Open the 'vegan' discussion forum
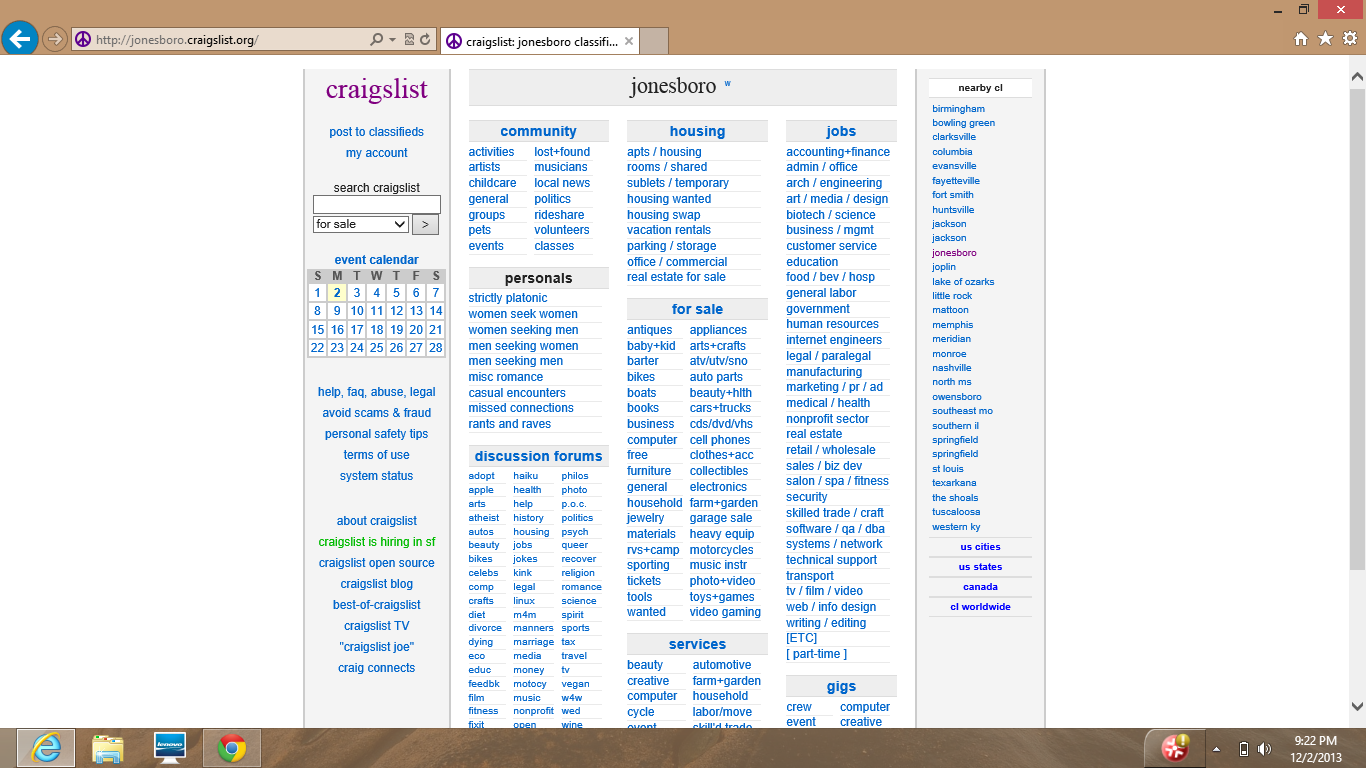 click(x=575, y=684)
